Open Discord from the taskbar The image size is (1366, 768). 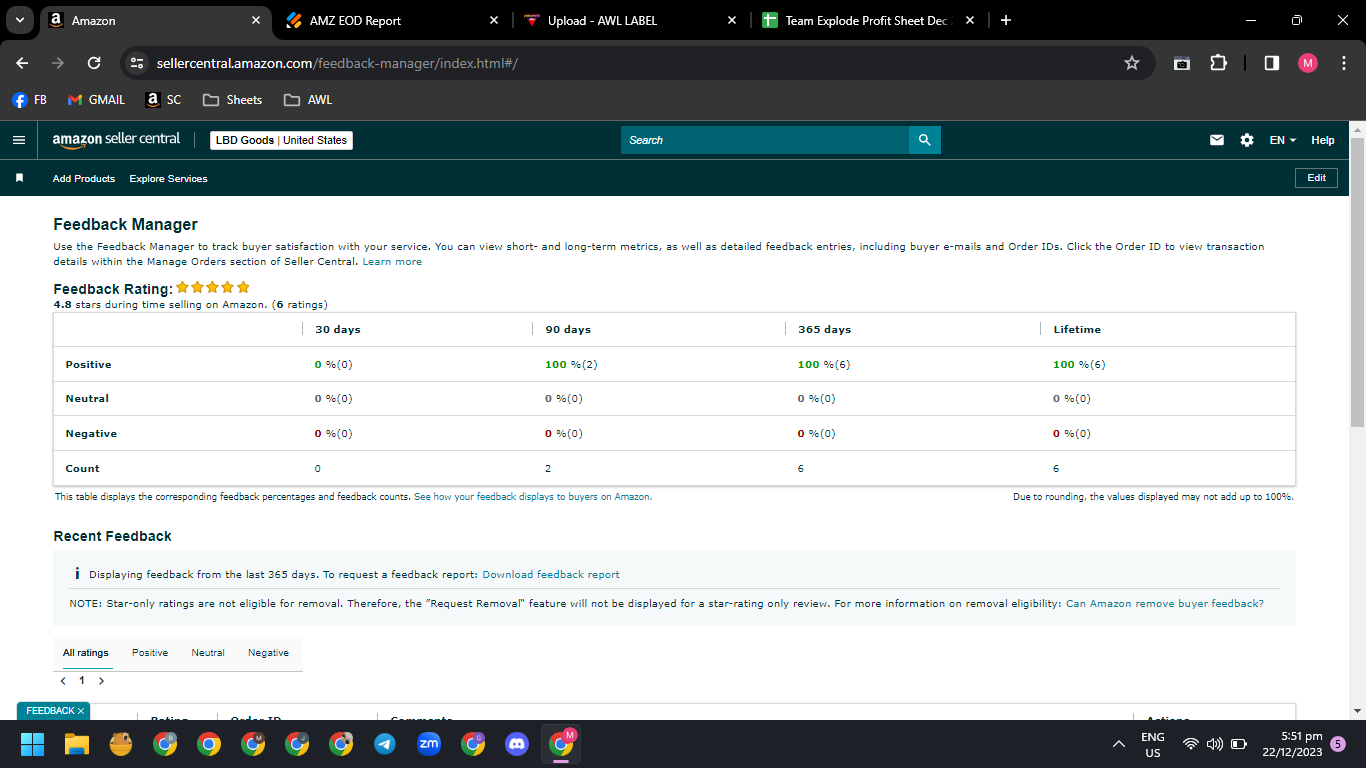tap(517, 744)
